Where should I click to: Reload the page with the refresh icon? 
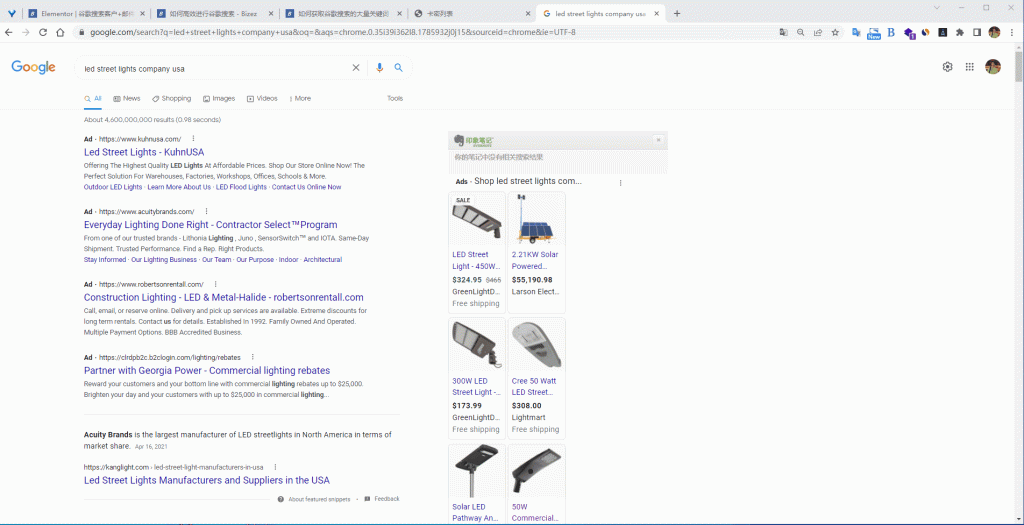coord(43,32)
